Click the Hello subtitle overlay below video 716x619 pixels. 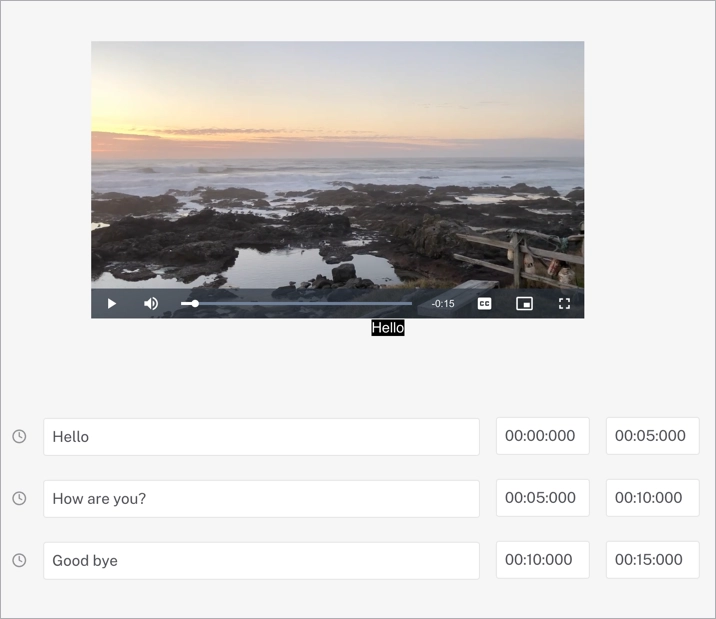point(388,328)
